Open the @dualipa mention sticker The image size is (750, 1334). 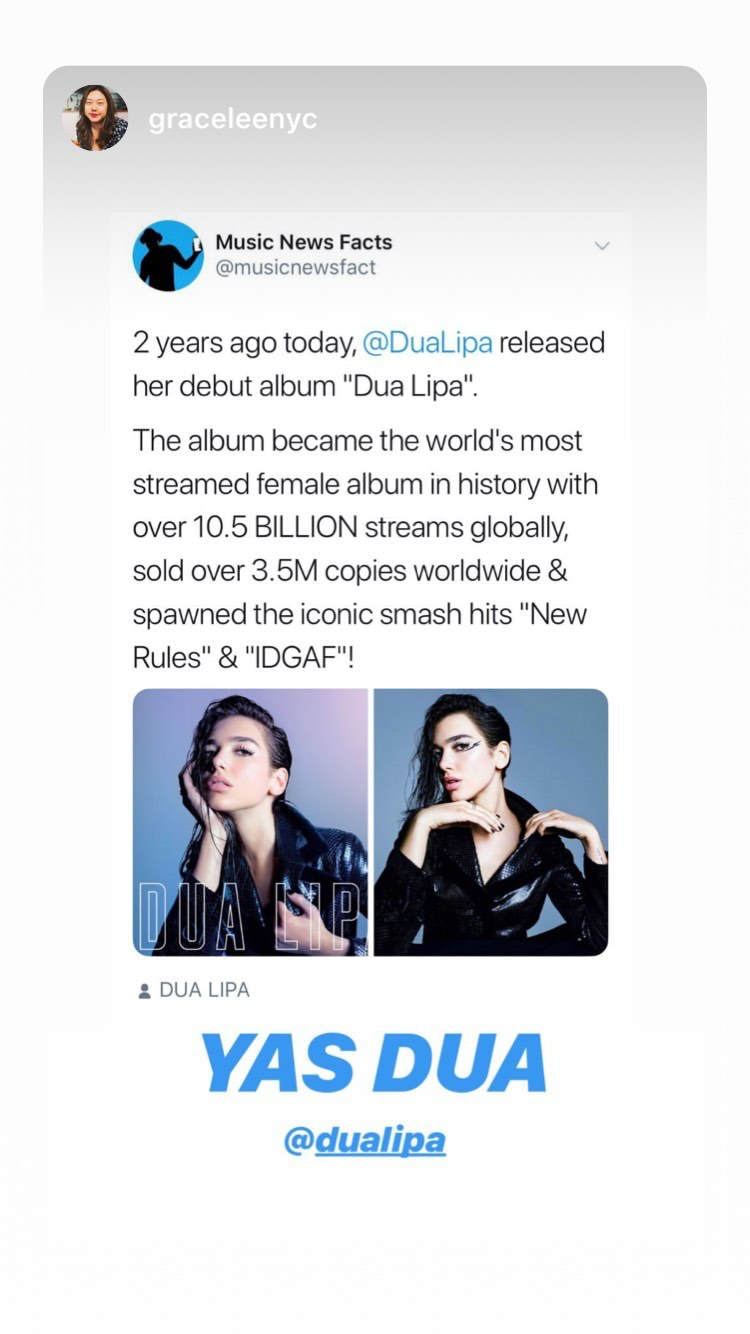(x=365, y=1141)
